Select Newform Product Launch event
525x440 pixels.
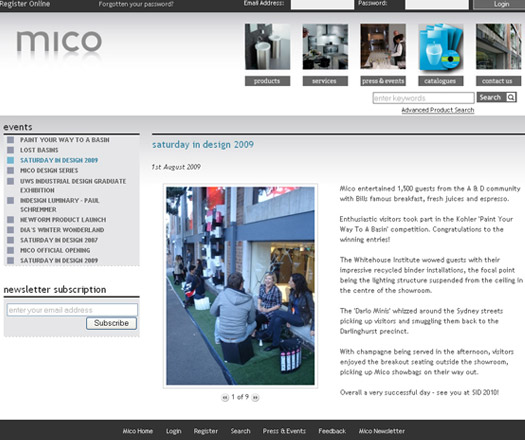point(63,220)
